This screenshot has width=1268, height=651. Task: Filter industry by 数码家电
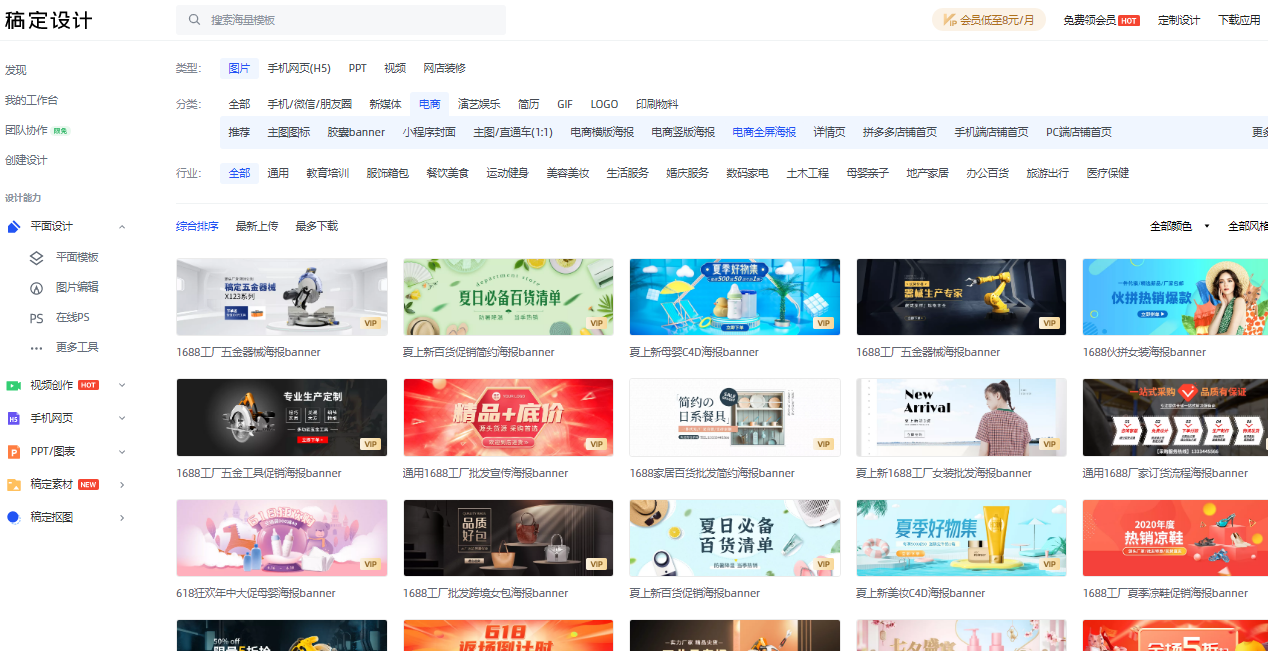click(747, 173)
